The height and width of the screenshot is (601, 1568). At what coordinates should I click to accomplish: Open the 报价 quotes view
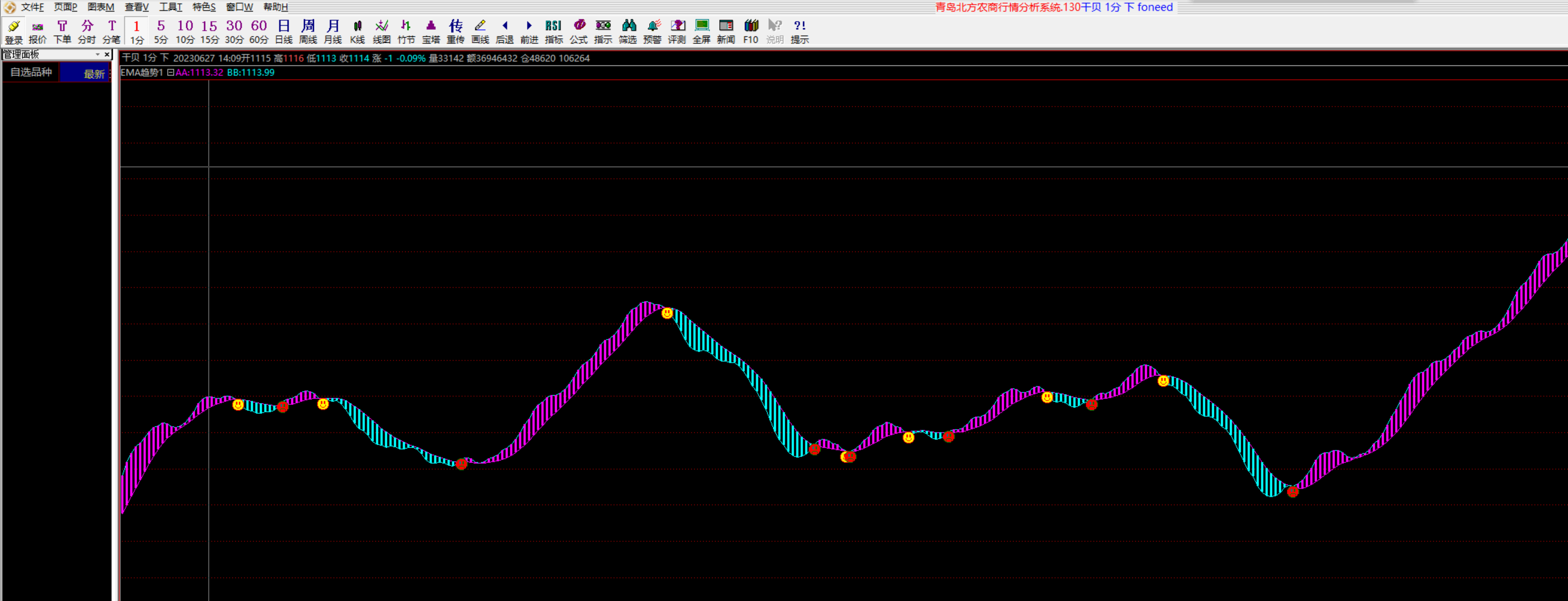pyautogui.click(x=38, y=32)
